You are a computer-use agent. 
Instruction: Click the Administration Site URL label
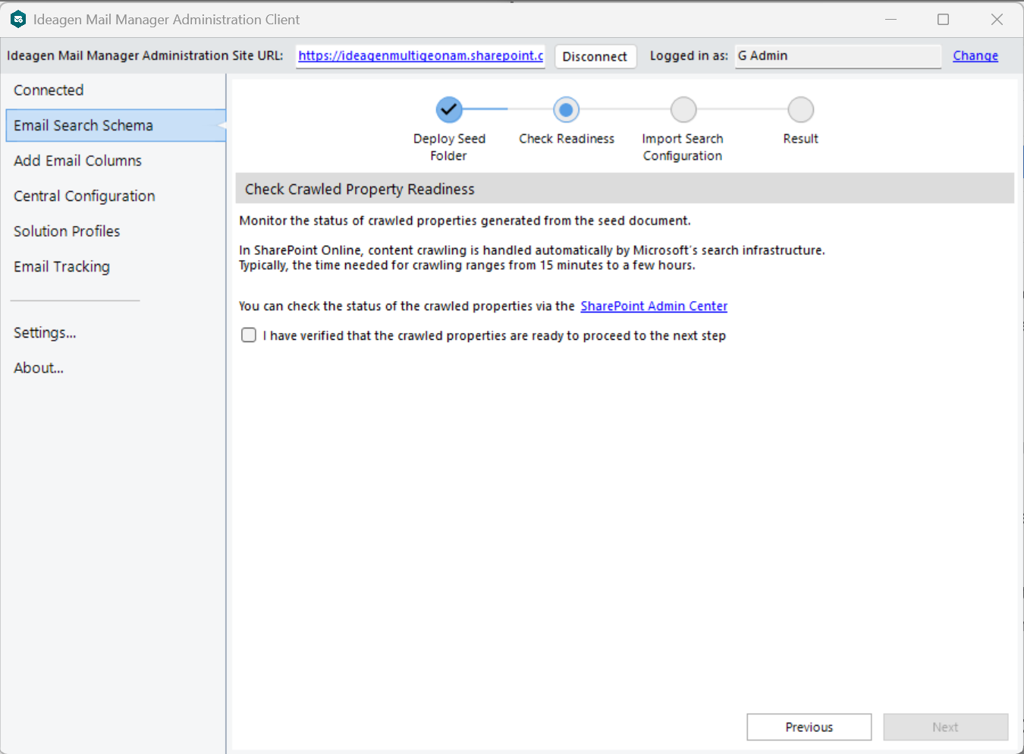tap(145, 56)
